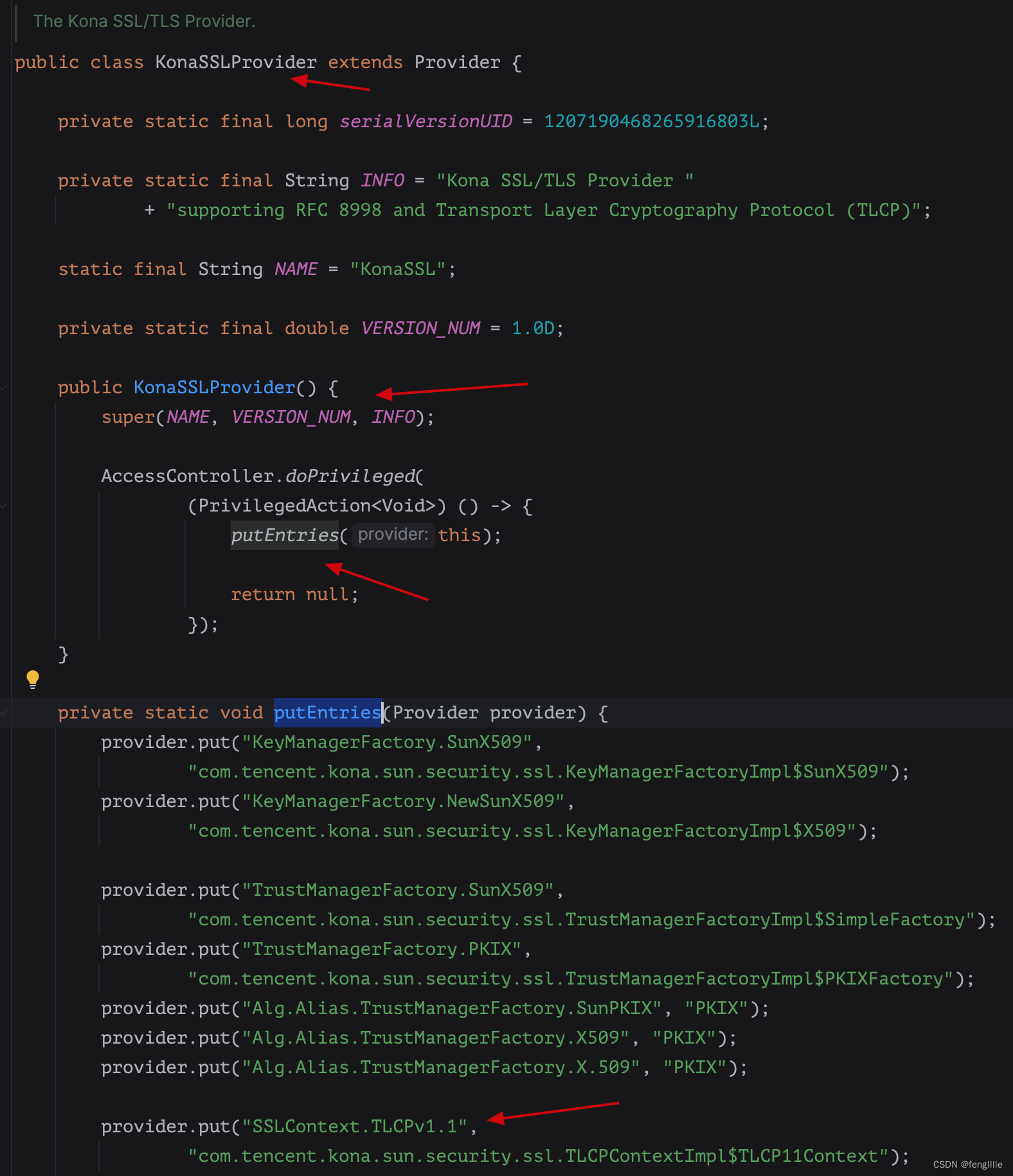This screenshot has height=1176, width=1013.
Task: Click the yellow lightbulb quick-fix icon
Action: (x=33, y=679)
